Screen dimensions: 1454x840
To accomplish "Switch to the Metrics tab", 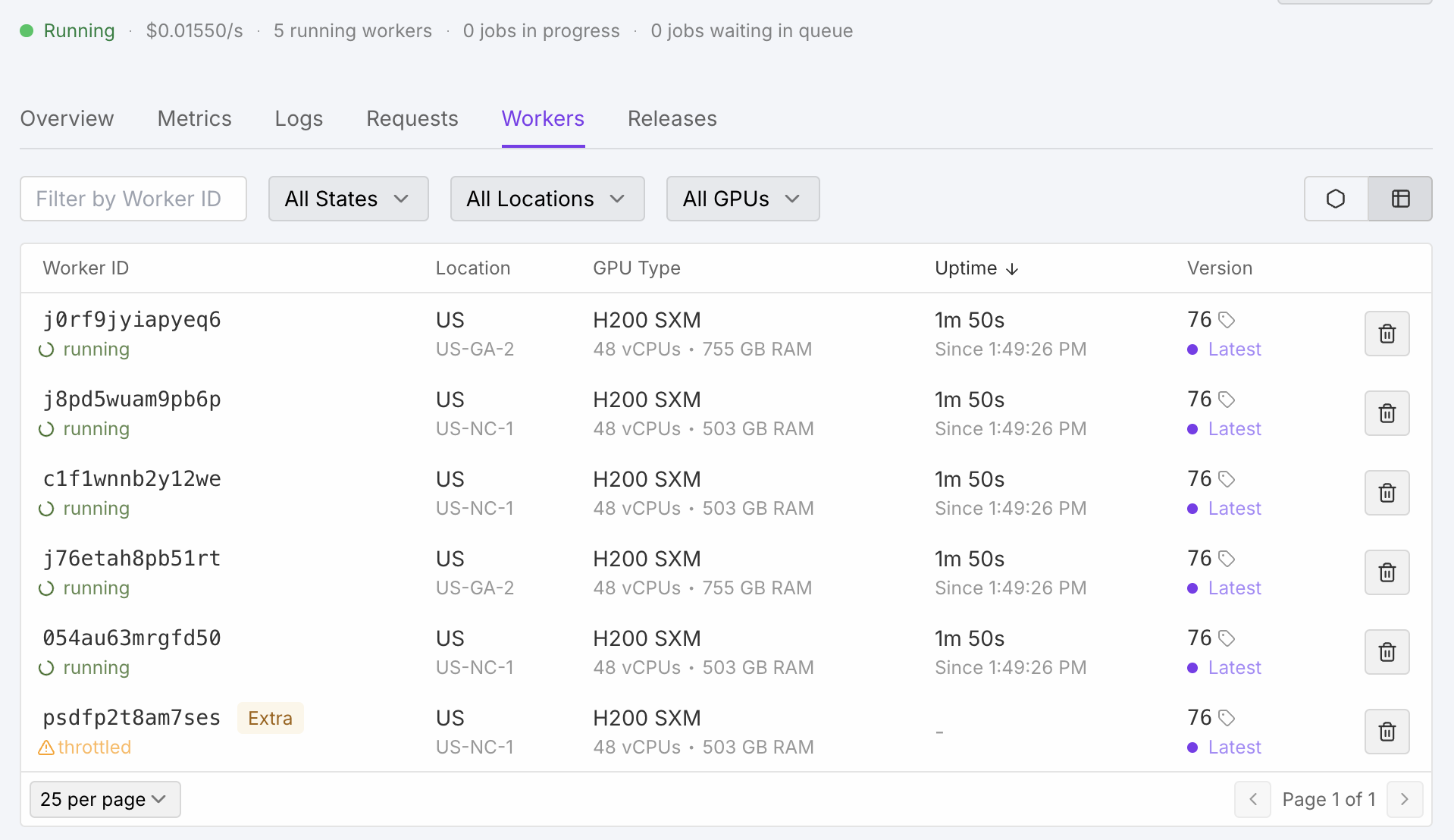I will point(194,118).
